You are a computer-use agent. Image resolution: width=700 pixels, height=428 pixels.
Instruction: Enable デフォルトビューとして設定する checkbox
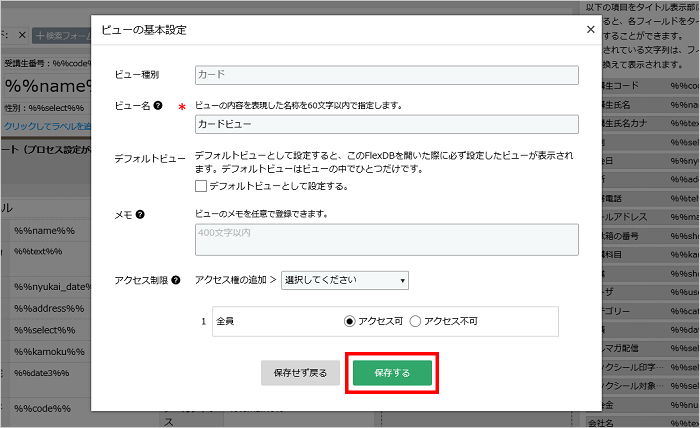coord(201,186)
